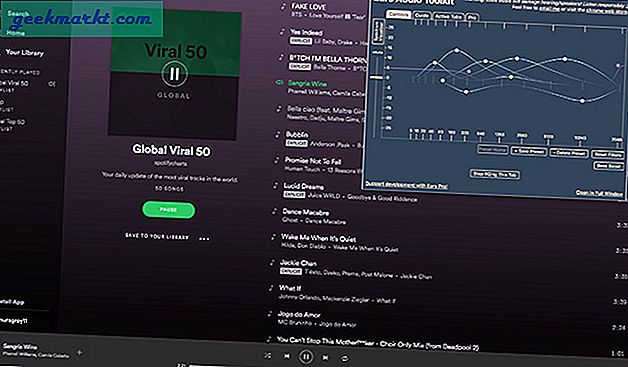
Task: Add Sangria Wine to library with plus icon
Action: (x=79, y=352)
